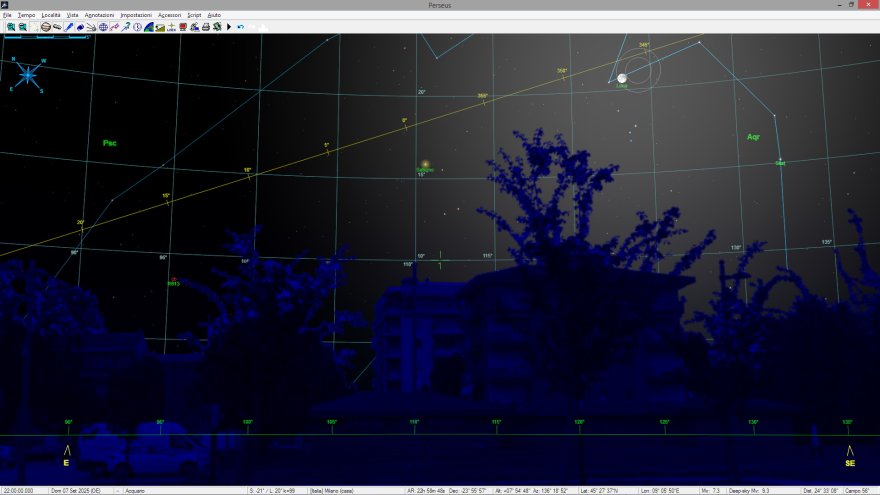
Task: Click the compass rose orientation indicator
Action: point(28,74)
